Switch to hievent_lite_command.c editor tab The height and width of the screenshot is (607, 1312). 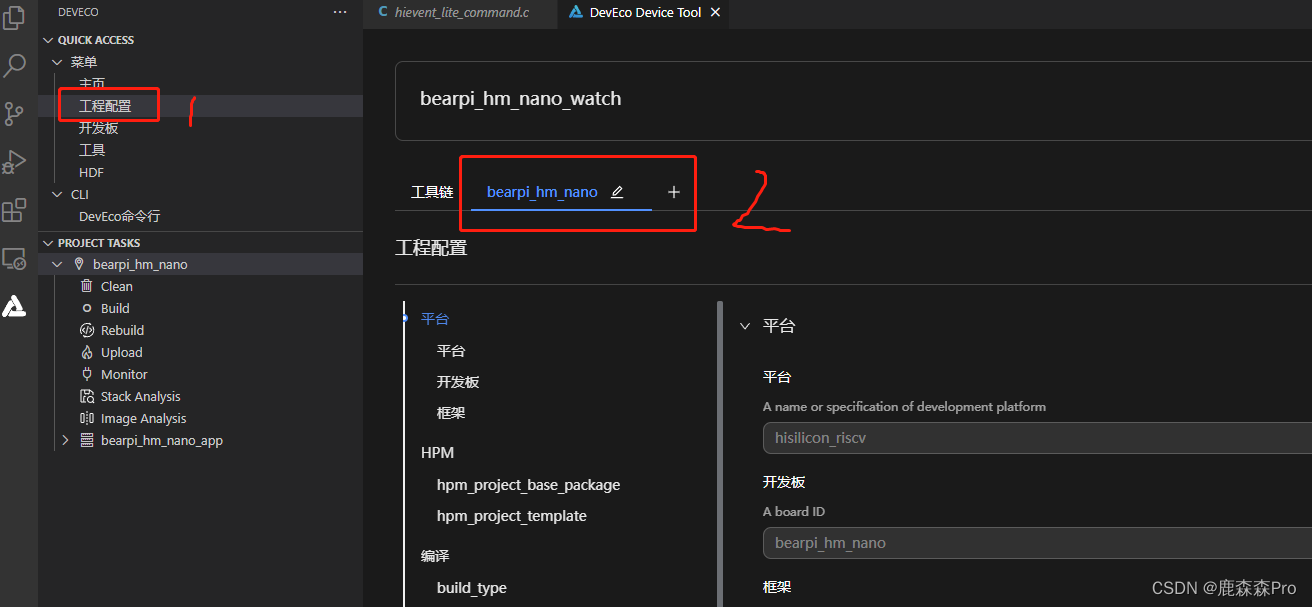(x=462, y=13)
